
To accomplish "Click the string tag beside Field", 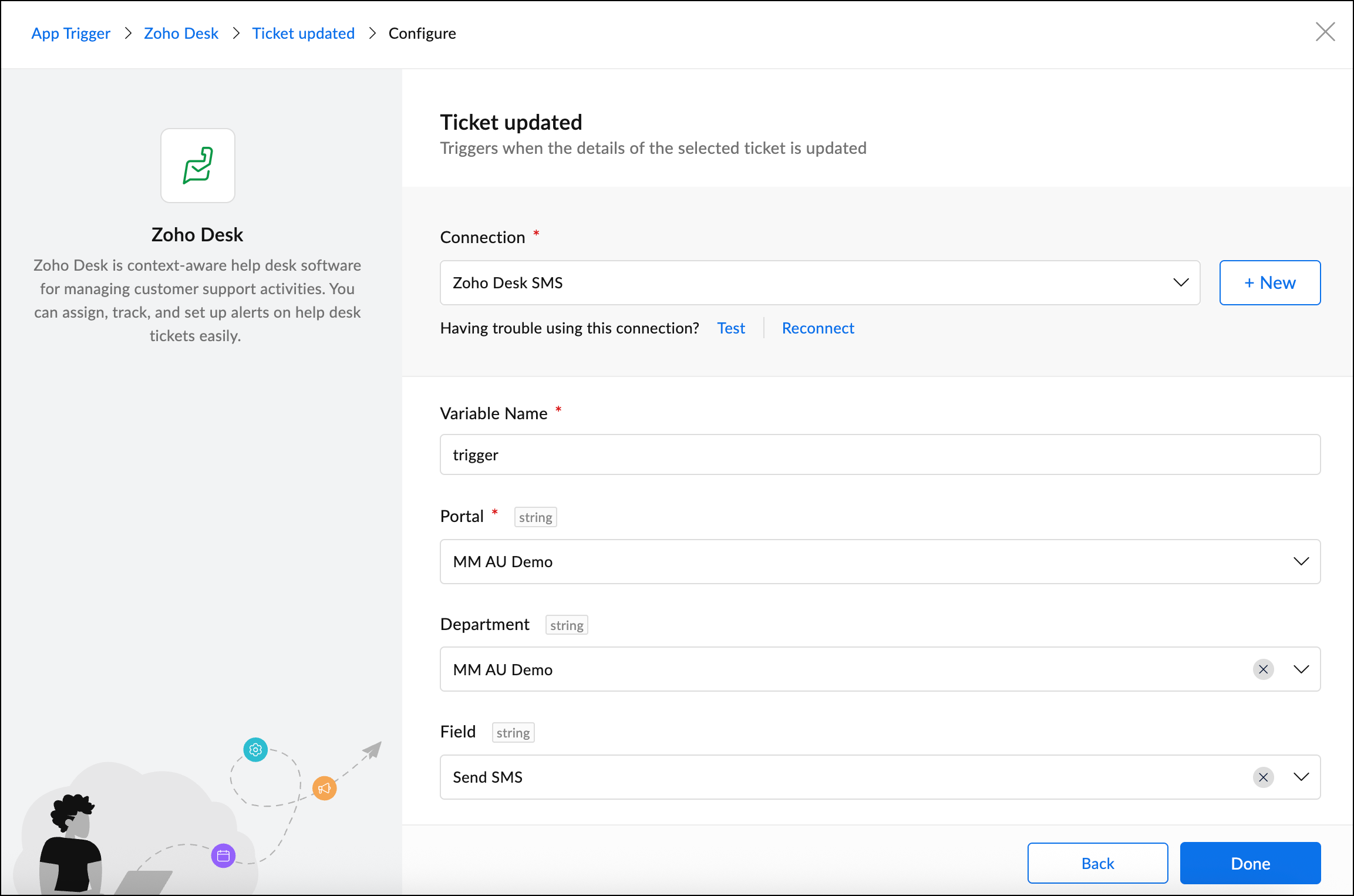I will [x=513, y=733].
